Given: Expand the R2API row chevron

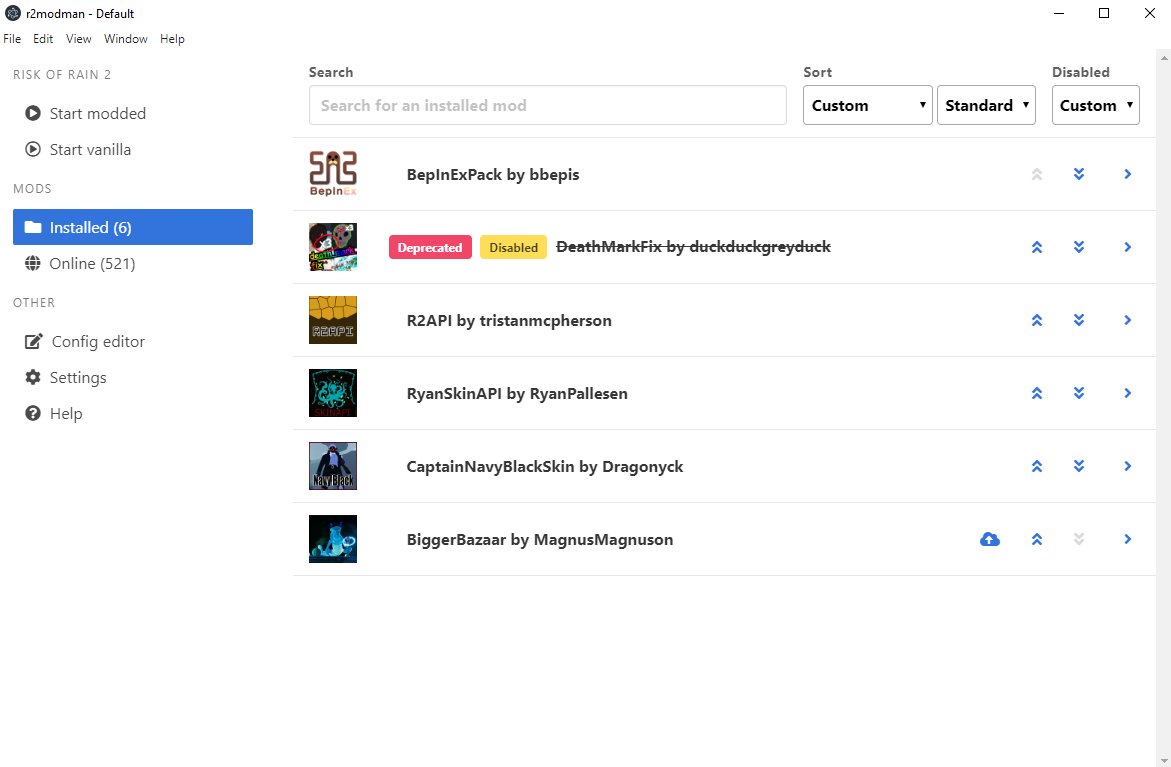Looking at the screenshot, I should click(1128, 320).
